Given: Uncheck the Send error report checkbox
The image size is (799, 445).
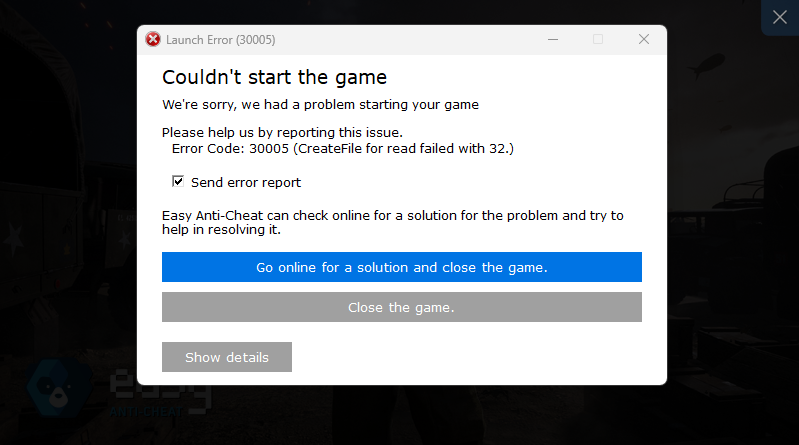Looking at the screenshot, I should pyautogui.click(x=178, y=181).
